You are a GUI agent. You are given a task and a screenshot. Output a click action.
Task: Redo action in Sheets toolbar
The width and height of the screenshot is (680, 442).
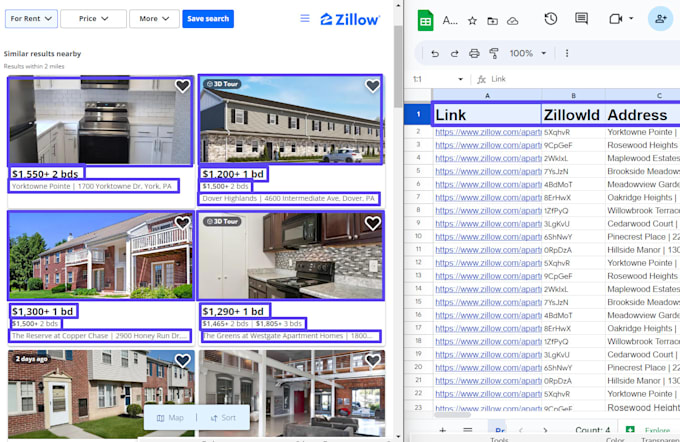pos(454,53)
